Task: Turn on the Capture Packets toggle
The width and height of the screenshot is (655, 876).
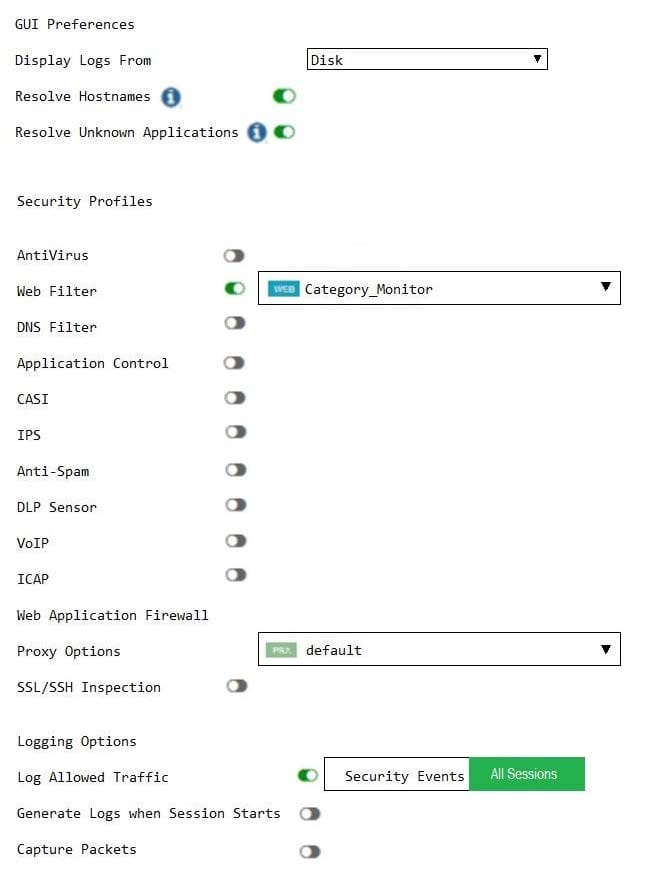Action: [x=310, y=851]
